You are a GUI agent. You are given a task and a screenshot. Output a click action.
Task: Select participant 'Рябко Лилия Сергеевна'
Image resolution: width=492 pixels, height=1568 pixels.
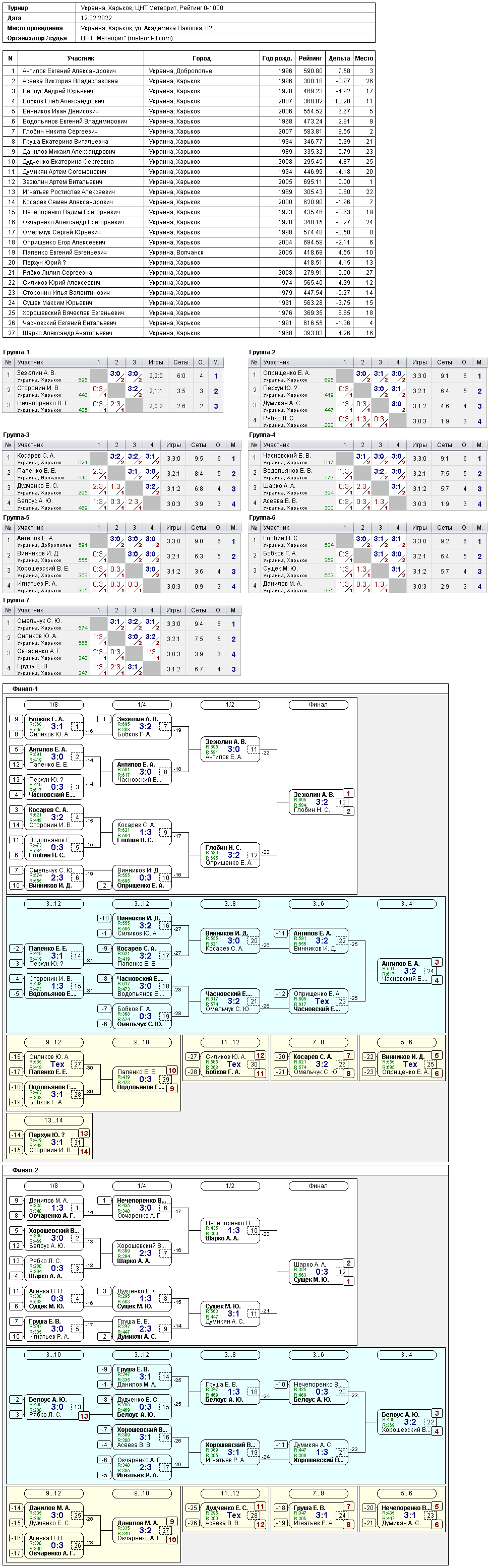57,273
